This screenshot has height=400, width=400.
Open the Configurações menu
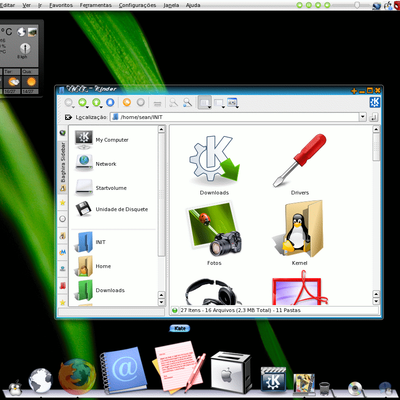(x=137, y=5)
